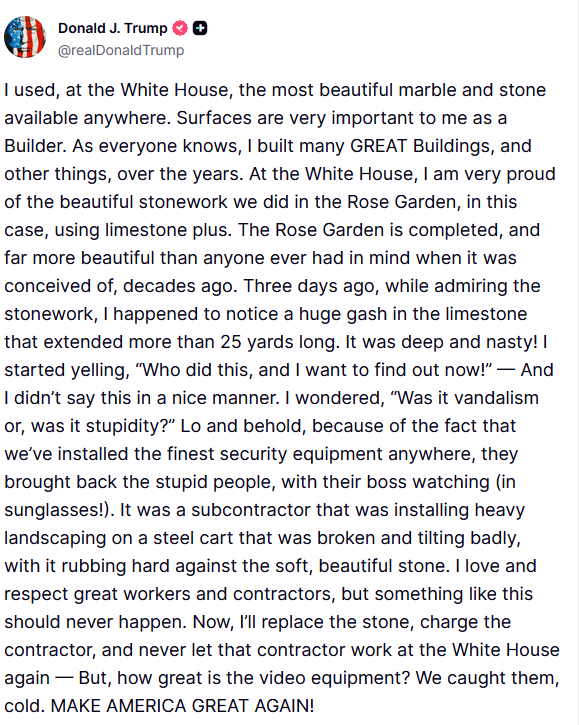This screenshot has height=725, width=579.
Task: Open the Donald J. Trump display name
Action: (x=112, y=28)
